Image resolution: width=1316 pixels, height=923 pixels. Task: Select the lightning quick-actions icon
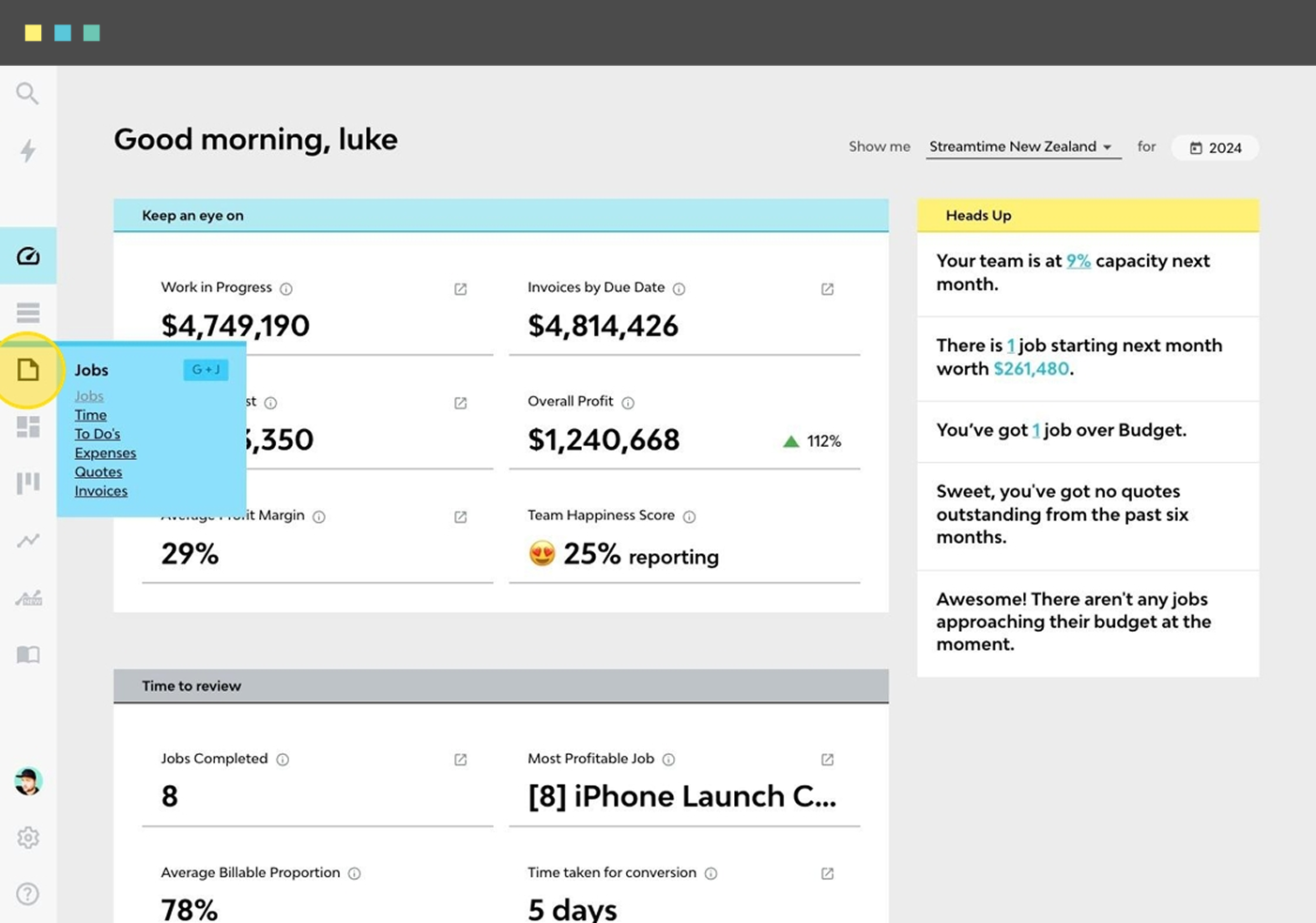(x=27, y=151)
